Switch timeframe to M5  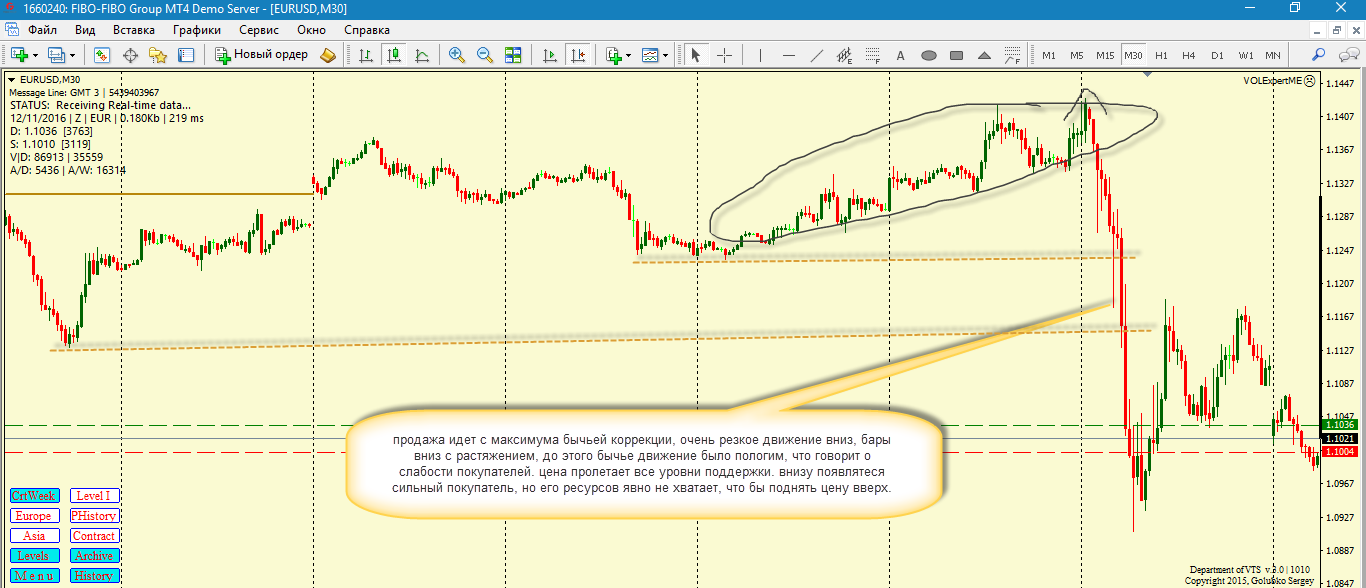click(1077, 55)
